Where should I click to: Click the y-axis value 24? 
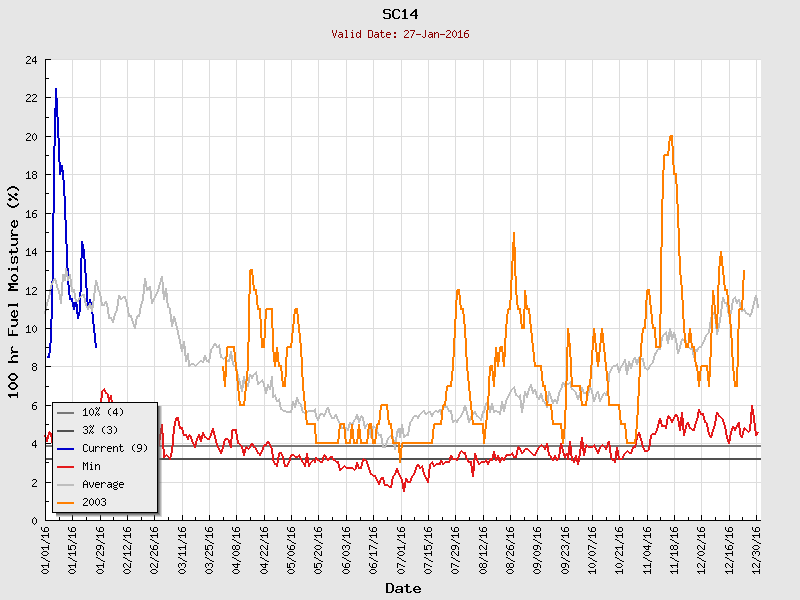click(x=32, y=60)
